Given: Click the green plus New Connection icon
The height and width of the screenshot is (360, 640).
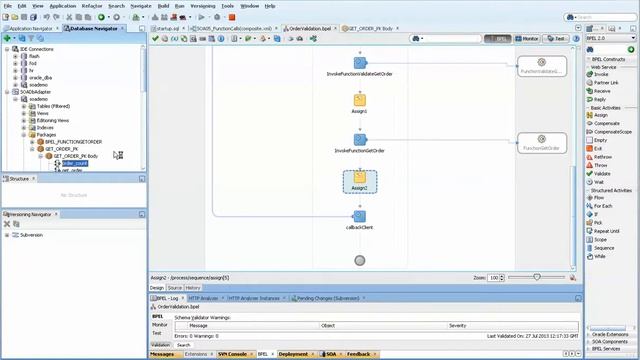Looking at the screenshot, I should pyautogui.click(x=7, y=38).
